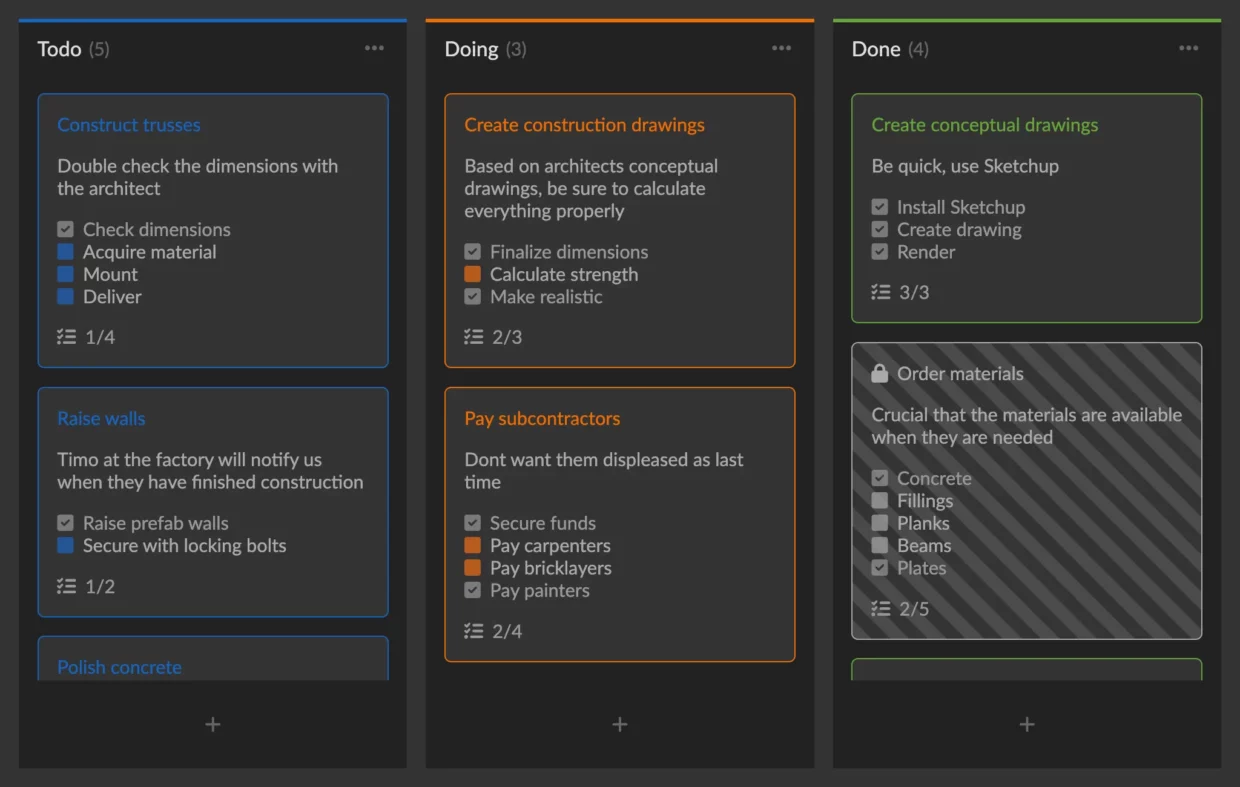Add a new card to Done column
The image size is (1240, 787).
coord(1027,724)
